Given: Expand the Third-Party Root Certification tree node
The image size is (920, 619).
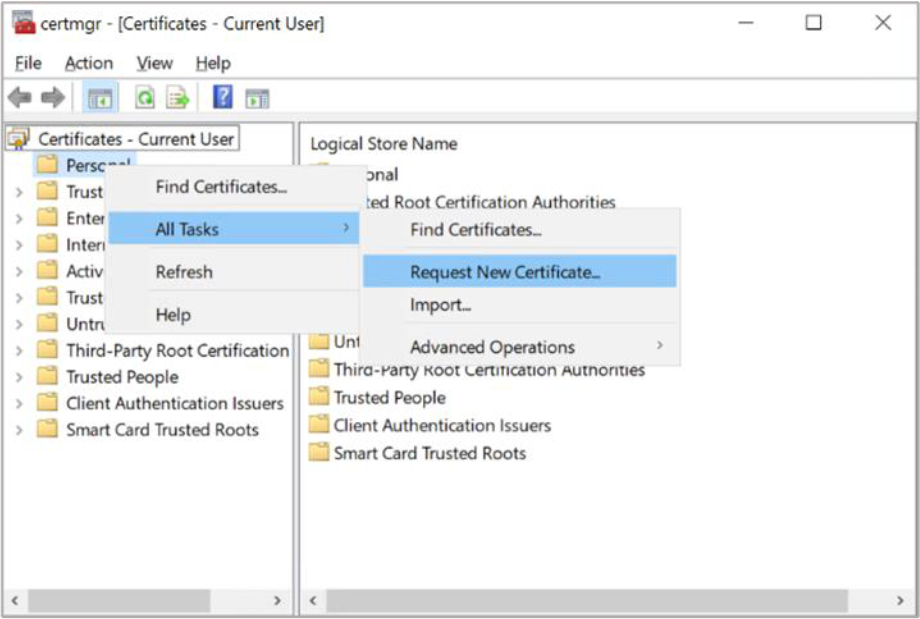Looking at the screenshot, I should click(x=19, y=351).
